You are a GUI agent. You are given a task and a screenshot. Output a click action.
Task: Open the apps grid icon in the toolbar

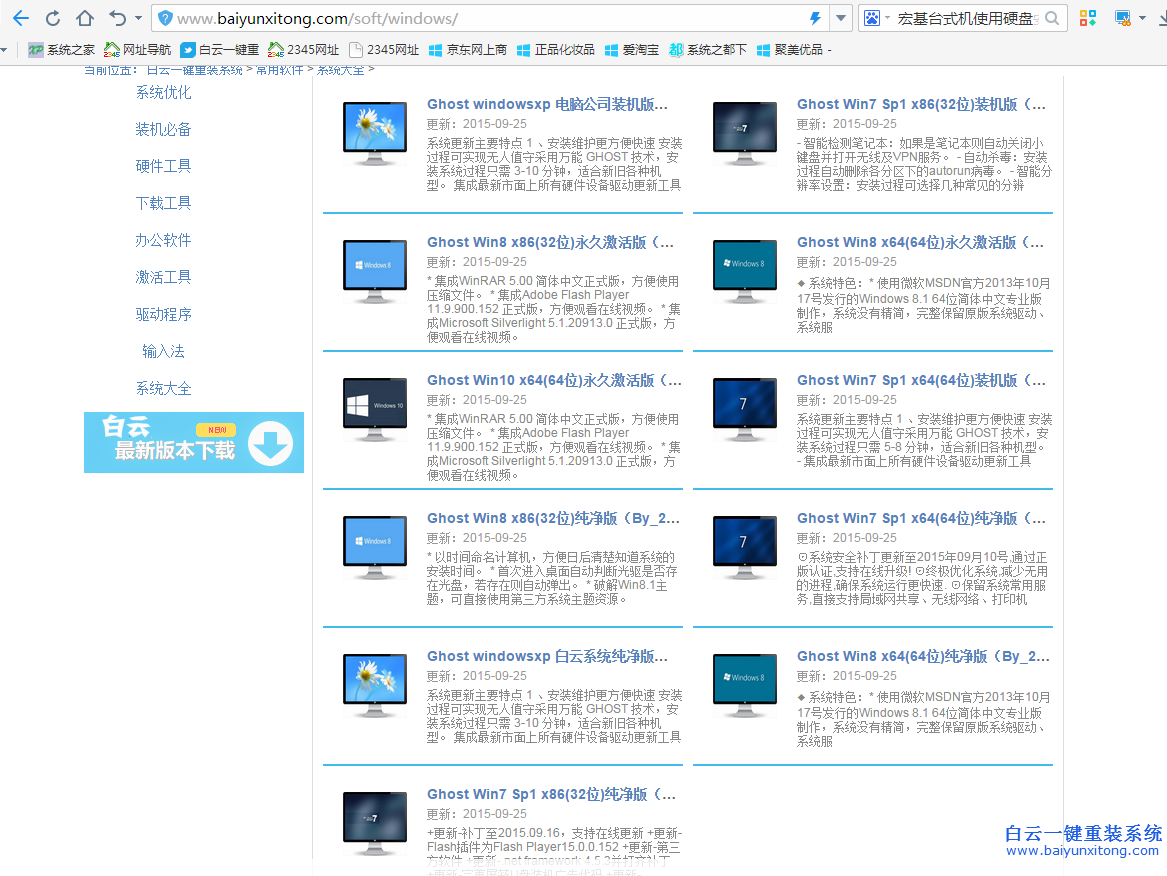click(1088, 17)
